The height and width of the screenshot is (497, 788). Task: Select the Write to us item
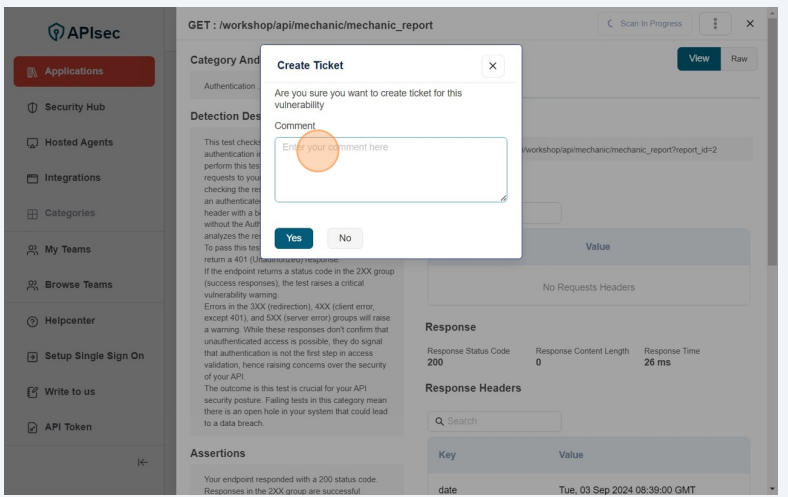tap(69, 392)
